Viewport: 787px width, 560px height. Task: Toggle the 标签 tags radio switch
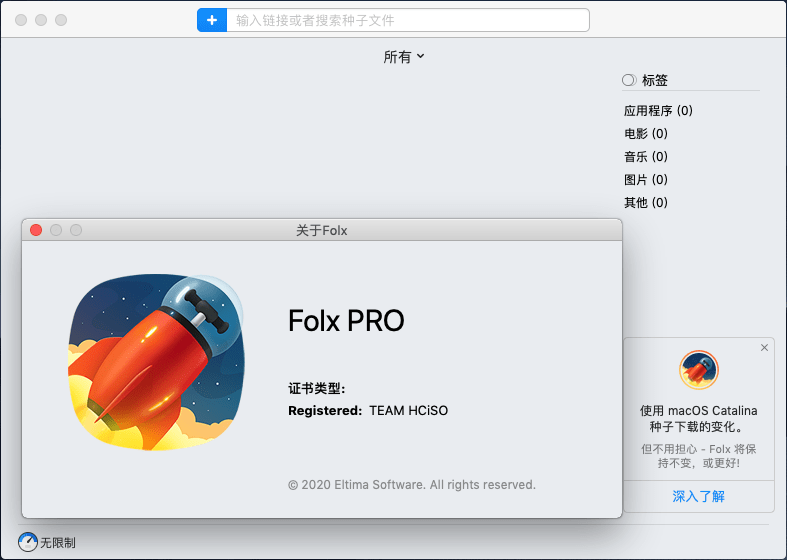(x=629, y=80)
